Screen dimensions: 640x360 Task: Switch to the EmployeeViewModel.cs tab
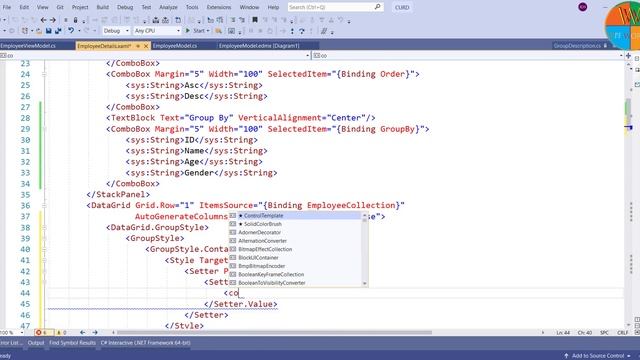[x=28, y=46]
